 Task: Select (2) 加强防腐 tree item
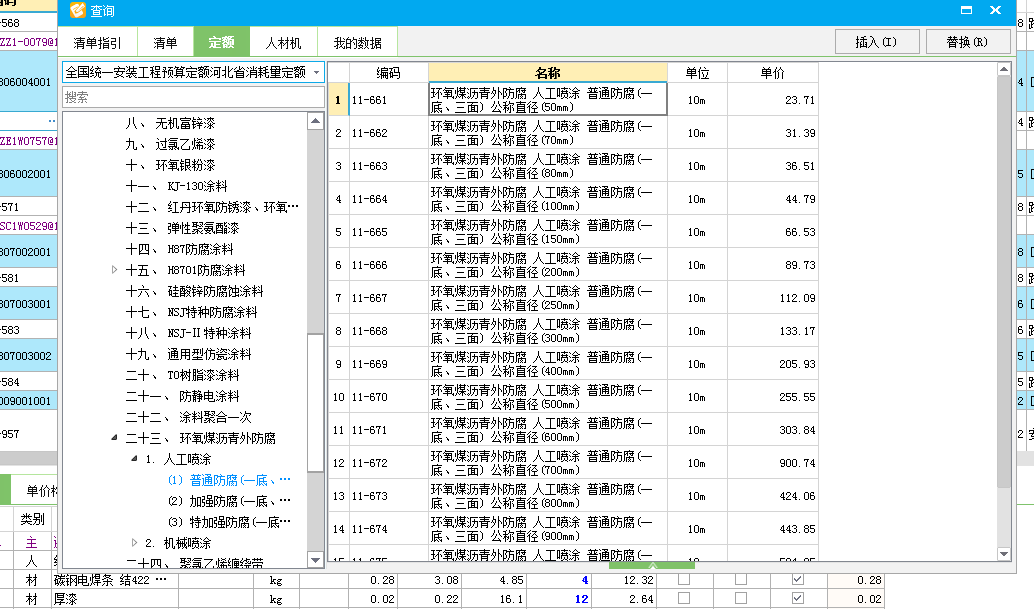[x=229, y=501]
